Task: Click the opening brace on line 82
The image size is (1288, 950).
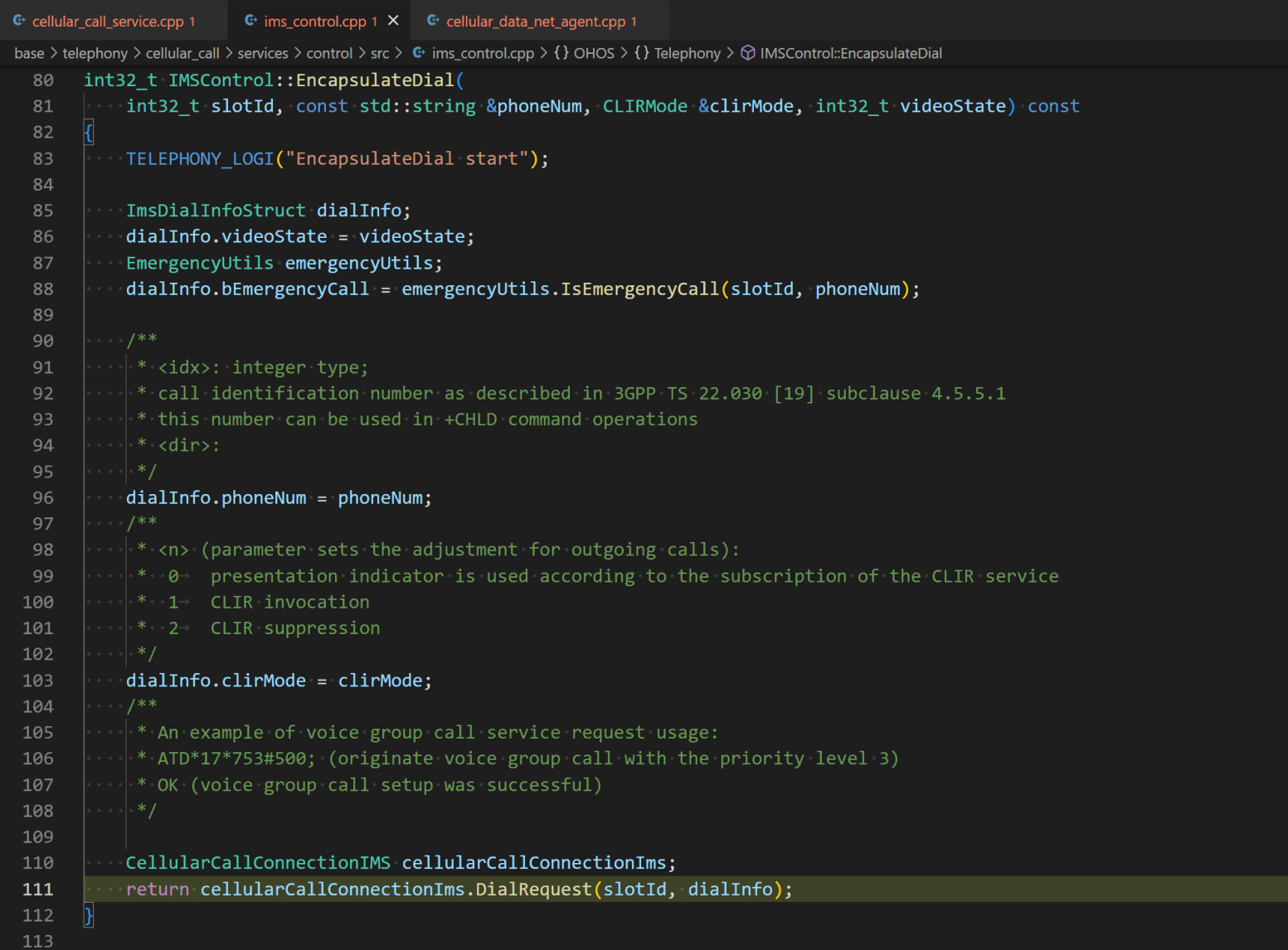Action: coord(89,133)
